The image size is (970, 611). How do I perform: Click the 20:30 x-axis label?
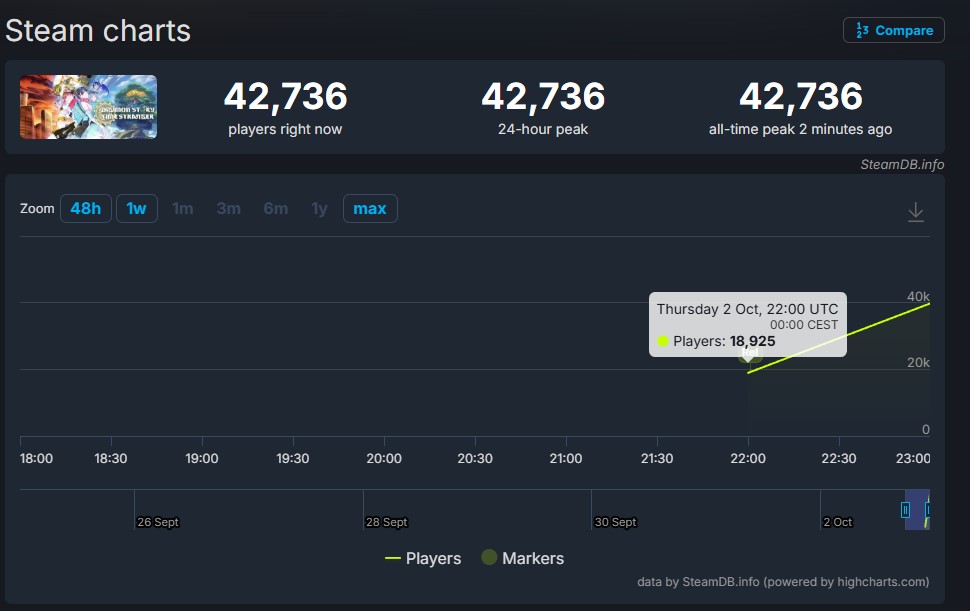click(475, 458)
